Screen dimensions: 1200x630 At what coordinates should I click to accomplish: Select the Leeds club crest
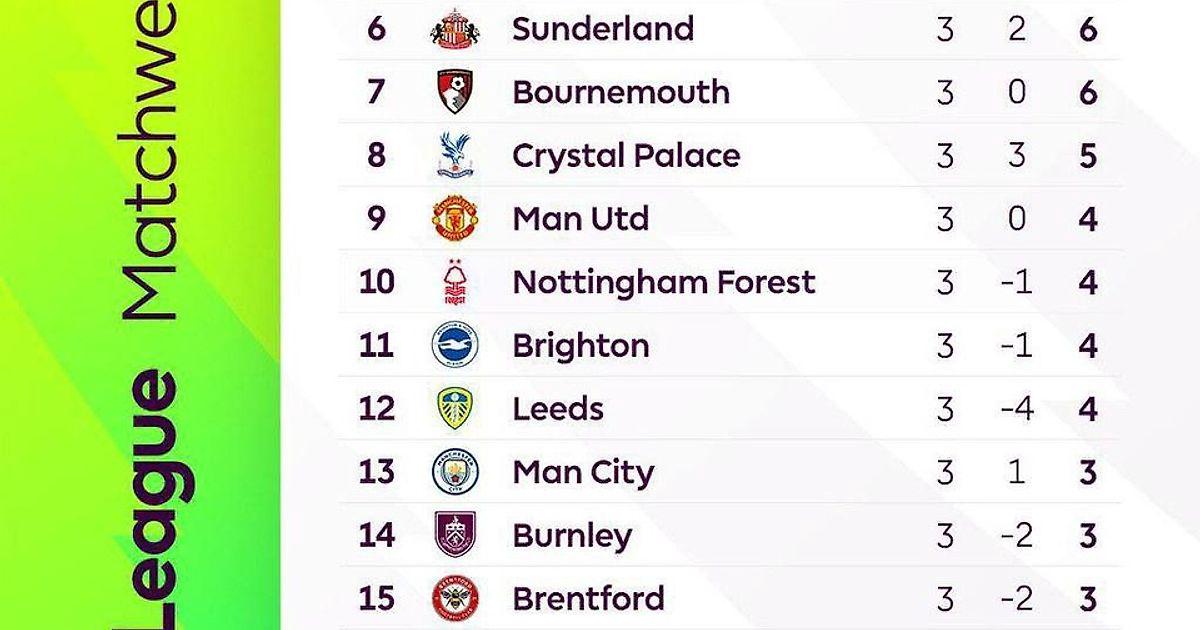pos(455,408)
